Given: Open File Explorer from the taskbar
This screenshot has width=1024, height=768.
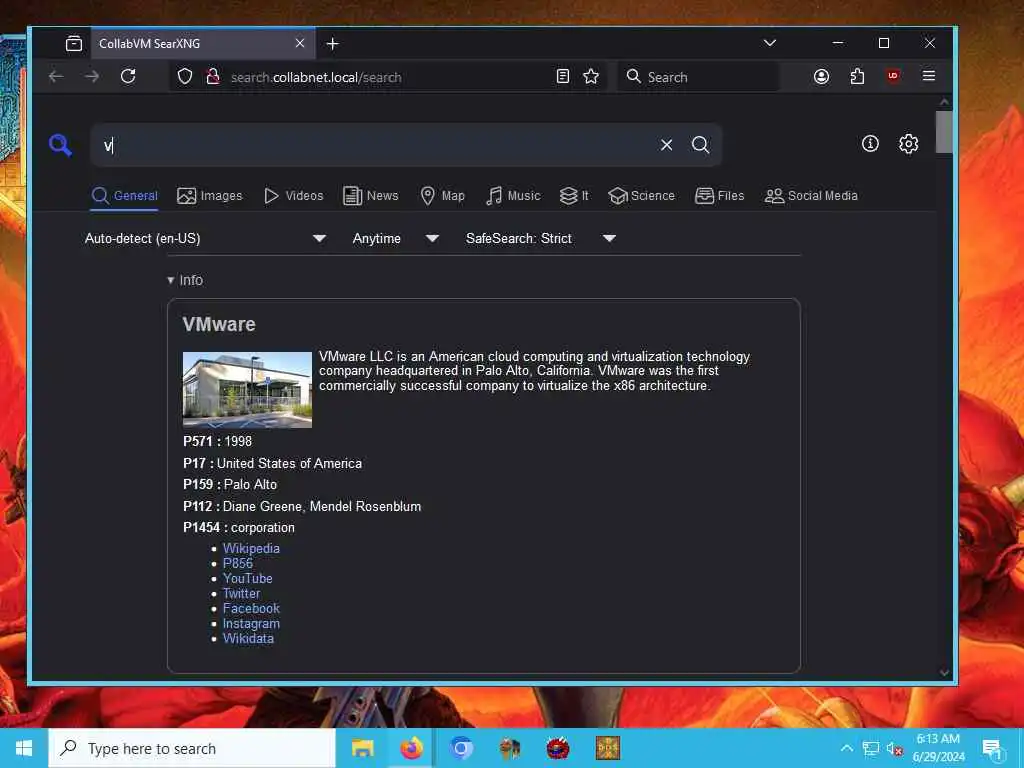Looking at the screenshot, I should coord(362,748).
